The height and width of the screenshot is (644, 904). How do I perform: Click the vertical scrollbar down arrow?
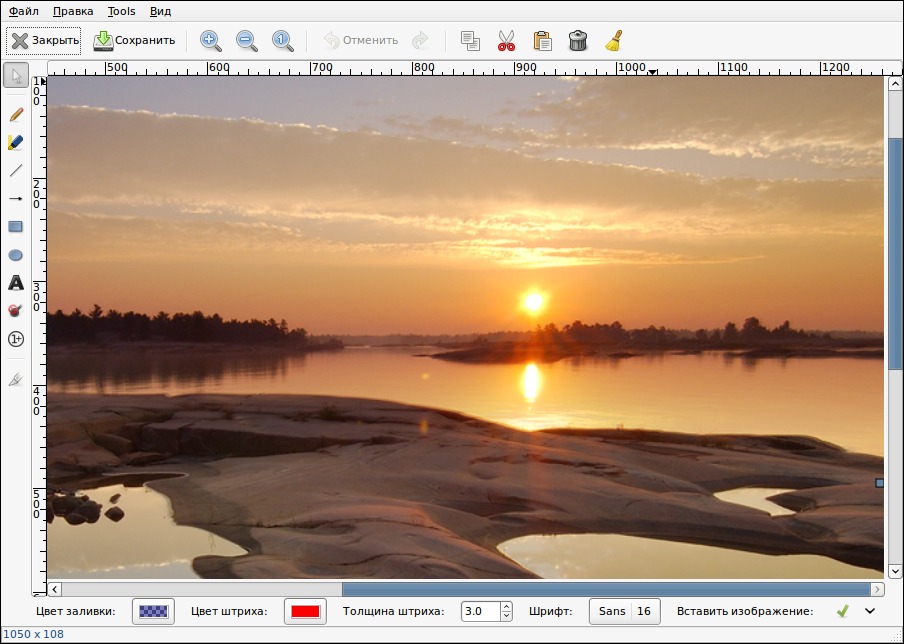[895, 571]
